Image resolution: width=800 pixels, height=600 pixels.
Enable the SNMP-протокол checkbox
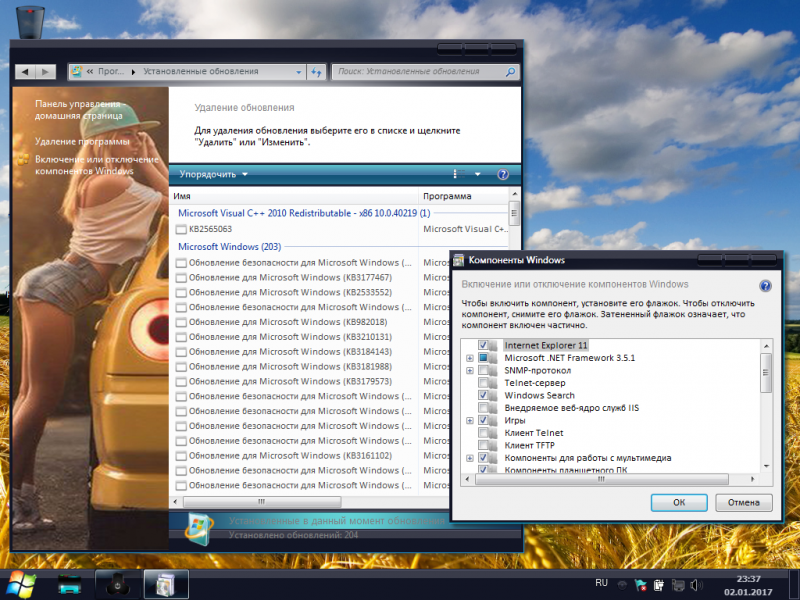[483, 370]
